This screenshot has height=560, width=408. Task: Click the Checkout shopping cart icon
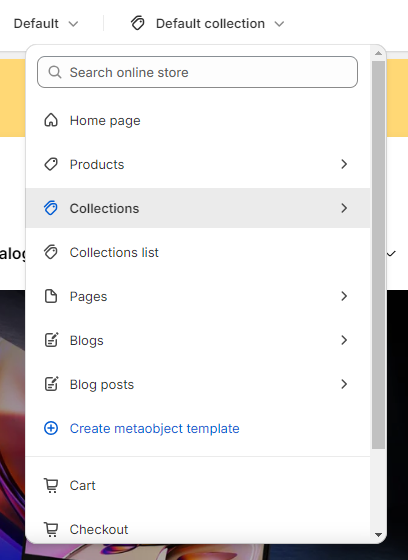pyautogui.click(x=51, y=529)
